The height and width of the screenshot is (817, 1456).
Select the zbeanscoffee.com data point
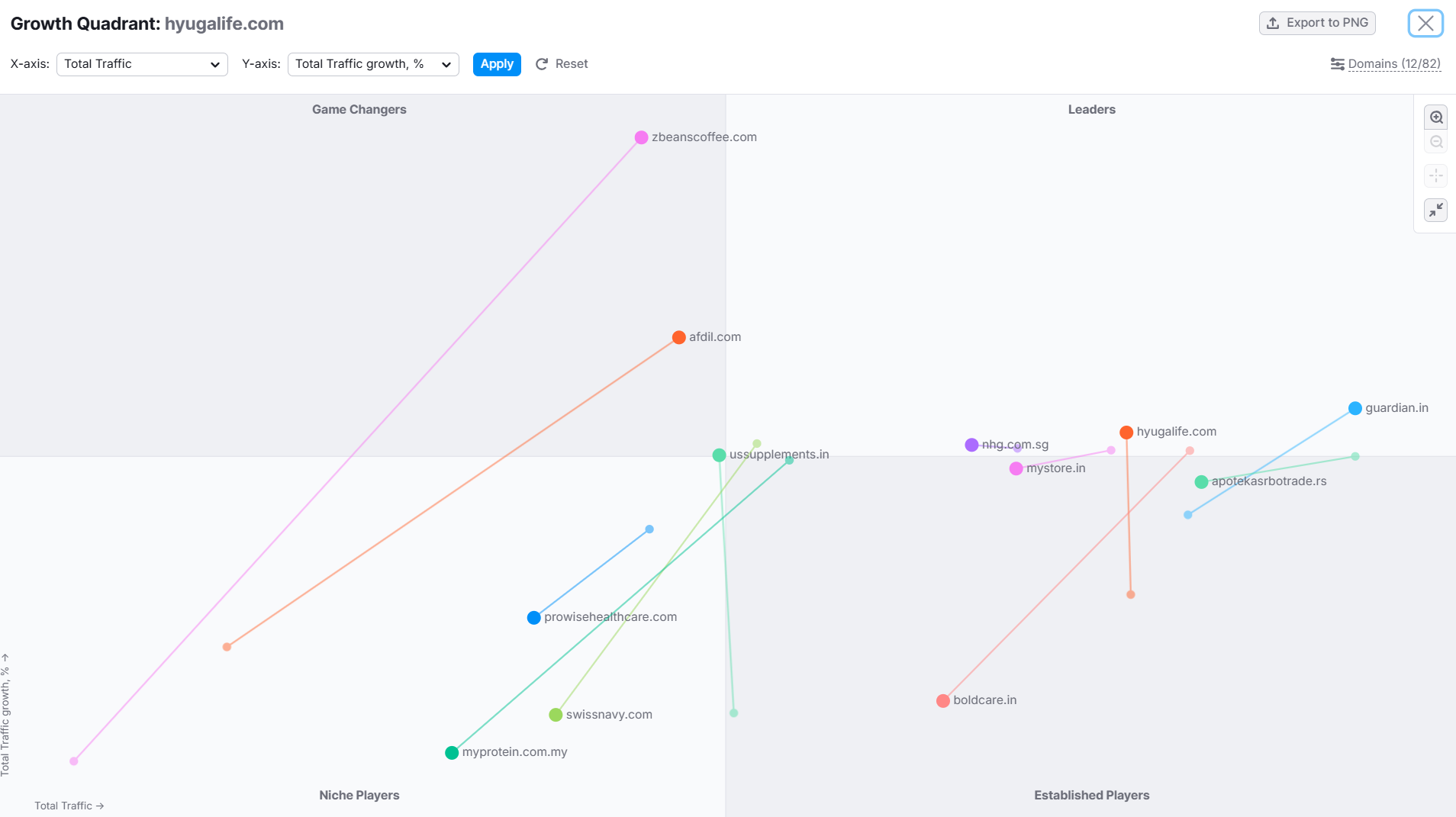641,137
